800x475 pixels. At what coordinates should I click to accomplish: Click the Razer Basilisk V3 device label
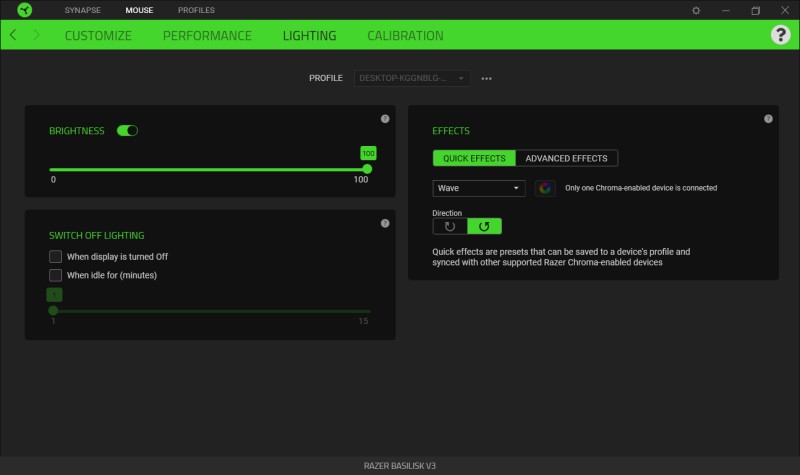point(399,466)
